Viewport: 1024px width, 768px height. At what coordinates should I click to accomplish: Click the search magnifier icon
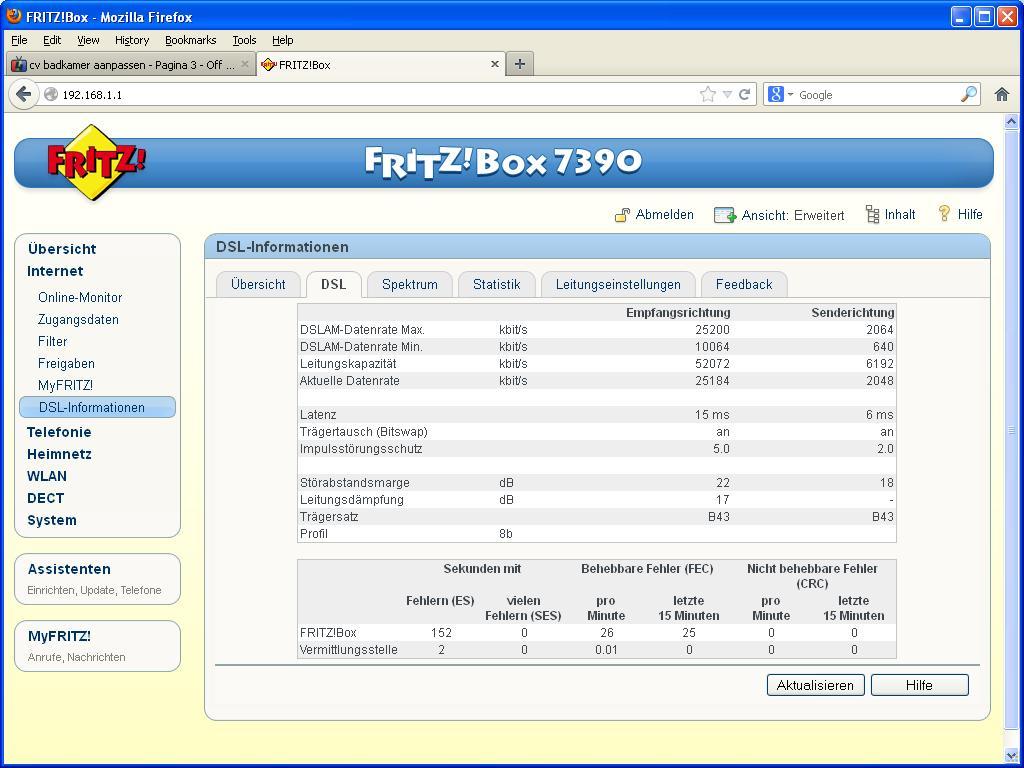(968, 94)
